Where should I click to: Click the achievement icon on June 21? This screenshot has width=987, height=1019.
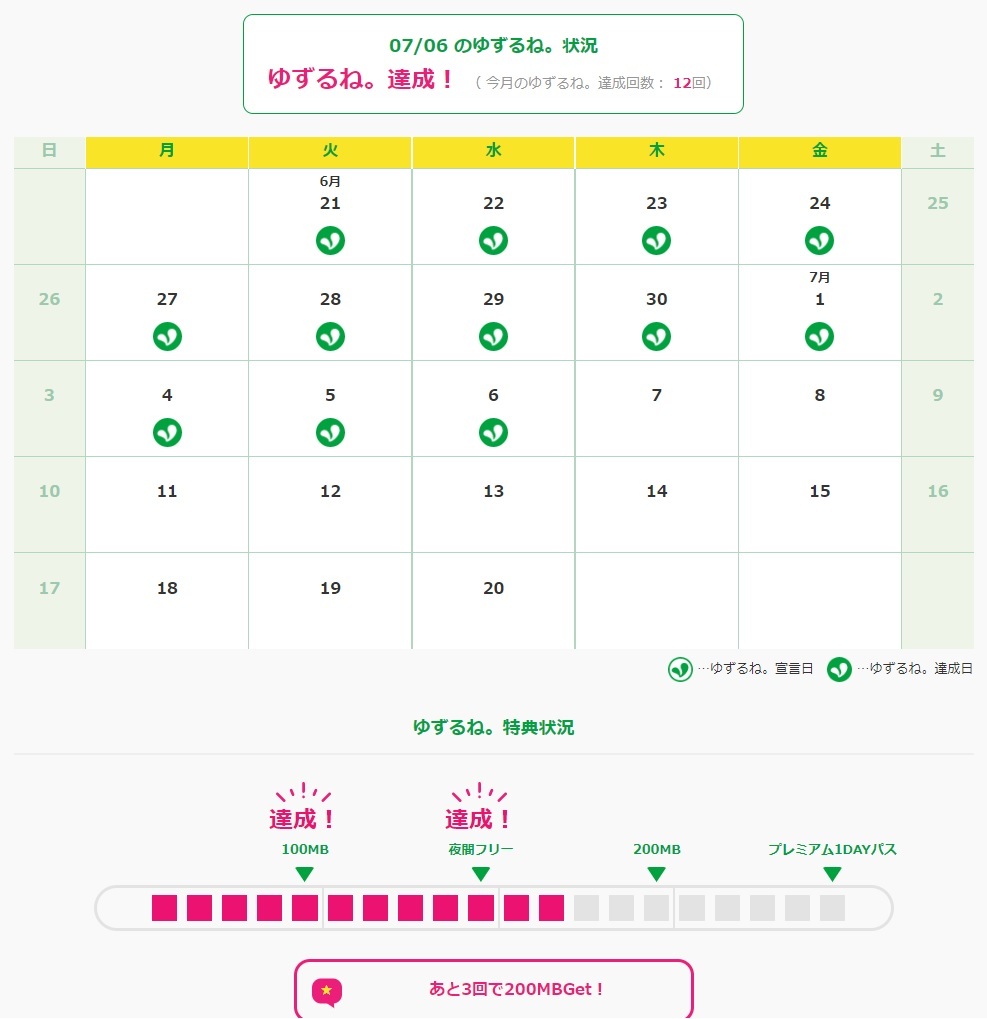pyautogui.click(x=330, y=240)
